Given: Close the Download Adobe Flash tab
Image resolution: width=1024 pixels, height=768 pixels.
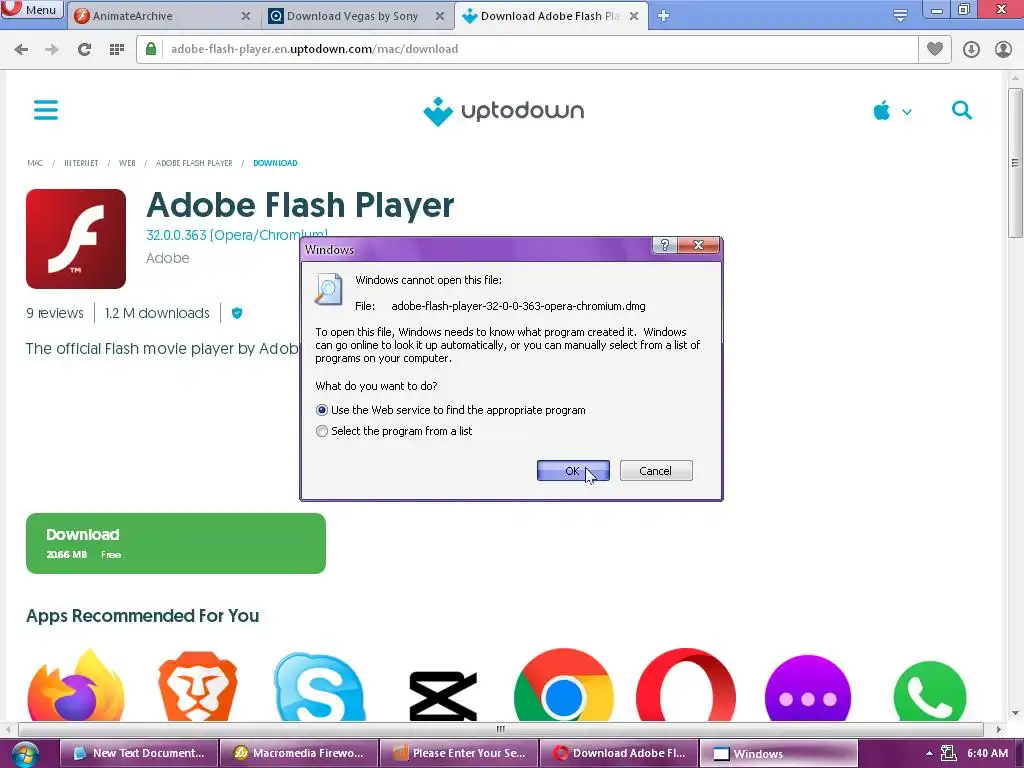Looking at the screenshot, I should point(634,16).
